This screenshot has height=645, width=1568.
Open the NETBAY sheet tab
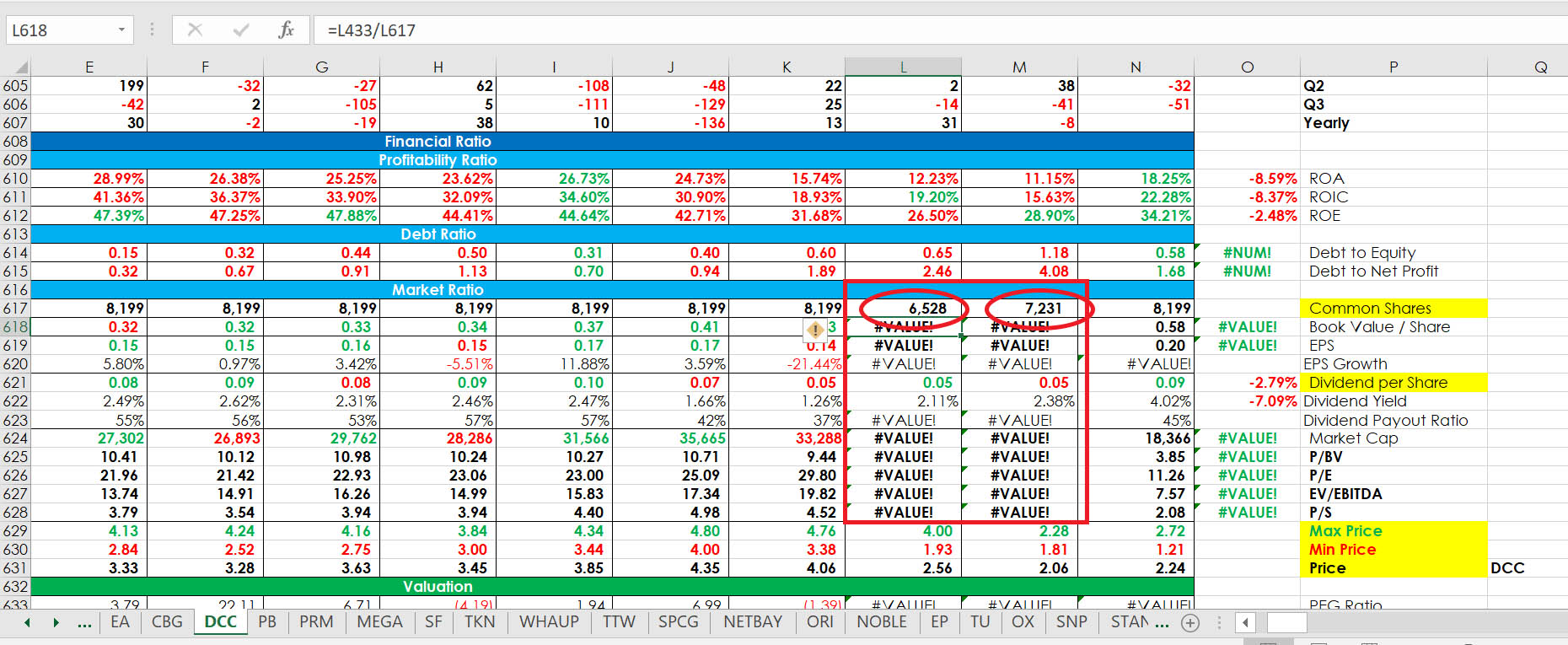click(753, 622)
